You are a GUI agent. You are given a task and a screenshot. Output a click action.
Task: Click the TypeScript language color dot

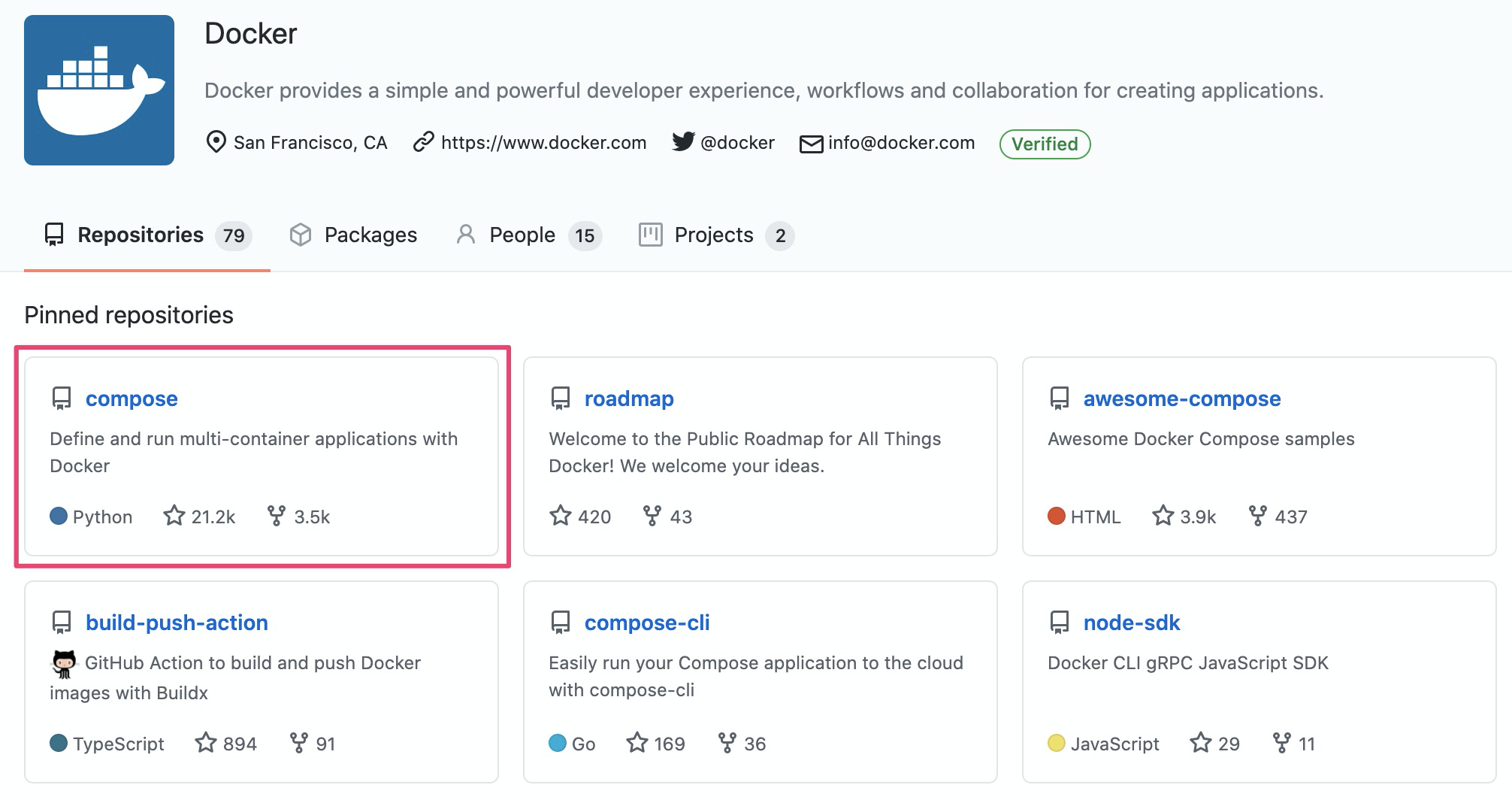(x=59, y=743)
